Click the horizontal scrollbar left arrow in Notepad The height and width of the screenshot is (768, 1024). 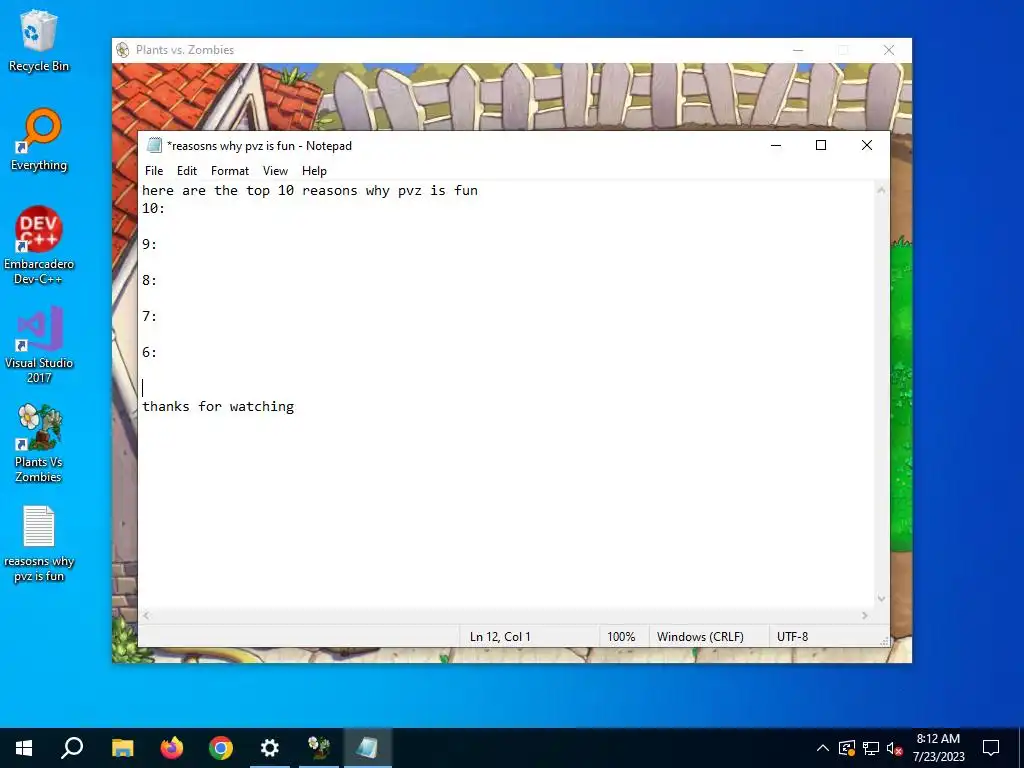[146, 616]
